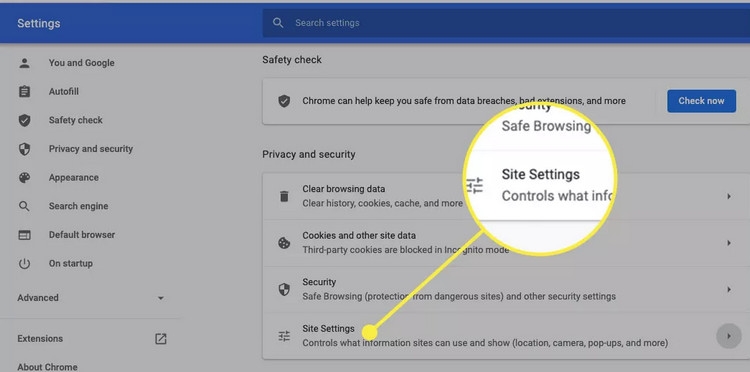Click the person icon beside You and Google

24,63
